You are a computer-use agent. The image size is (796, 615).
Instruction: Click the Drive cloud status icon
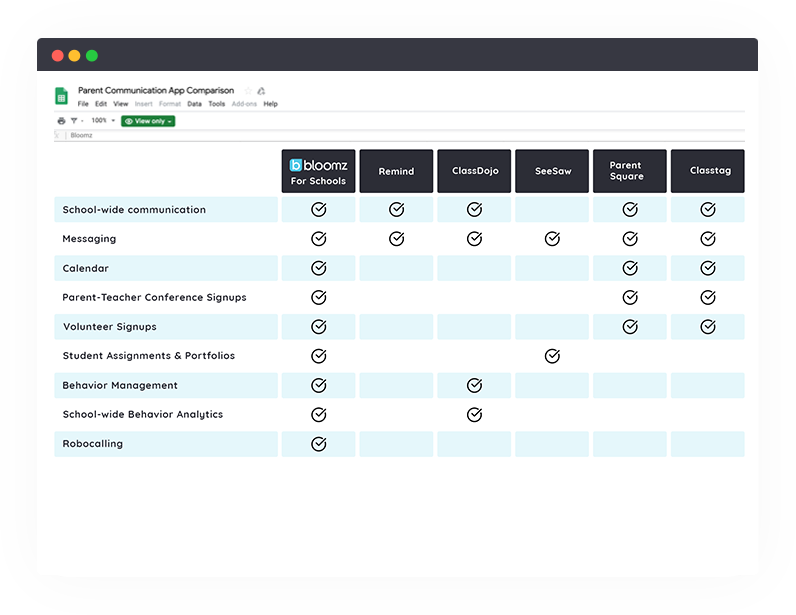click(x=261, y=90)
